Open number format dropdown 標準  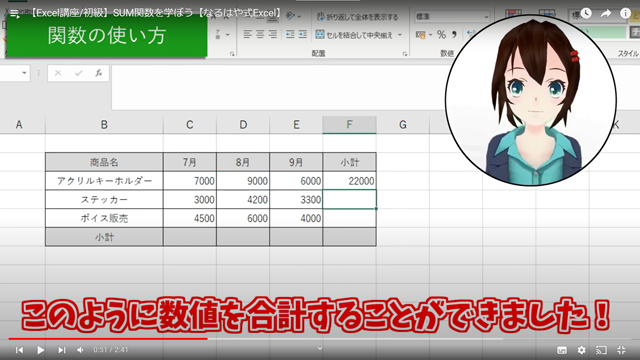click(x=452, y=17)
